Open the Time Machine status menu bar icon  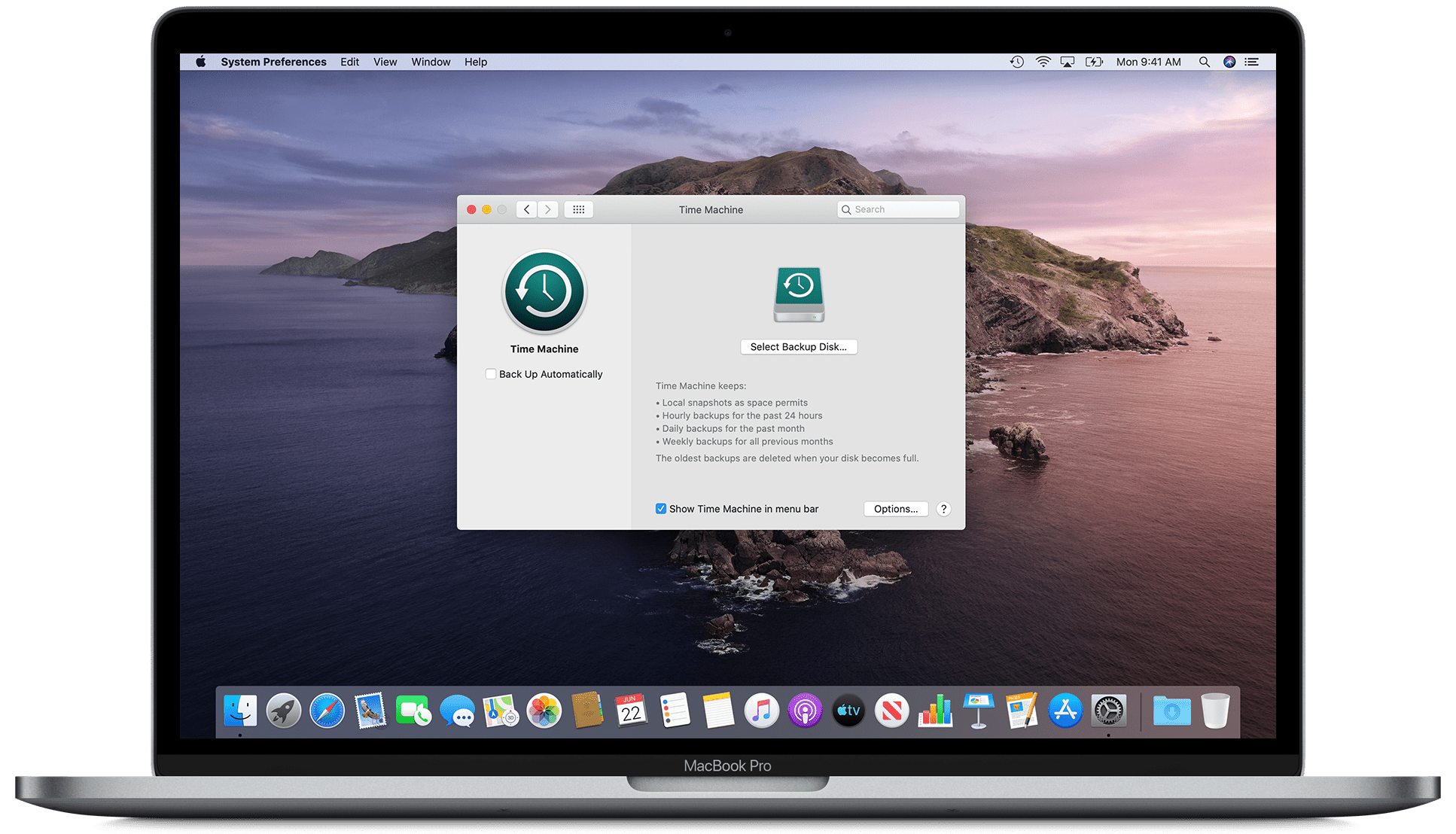click(x=1016, y=62)
